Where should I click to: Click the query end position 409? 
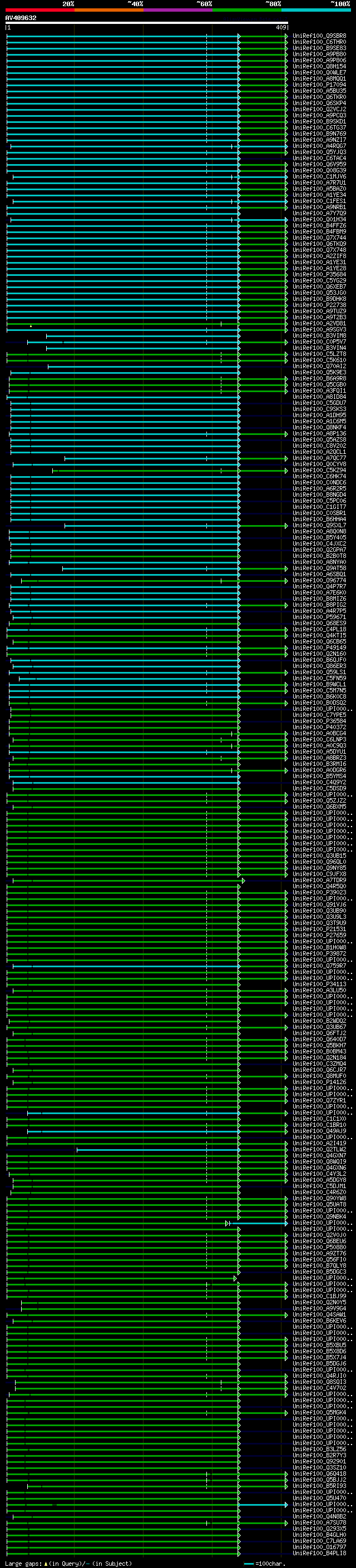[280, 27]
